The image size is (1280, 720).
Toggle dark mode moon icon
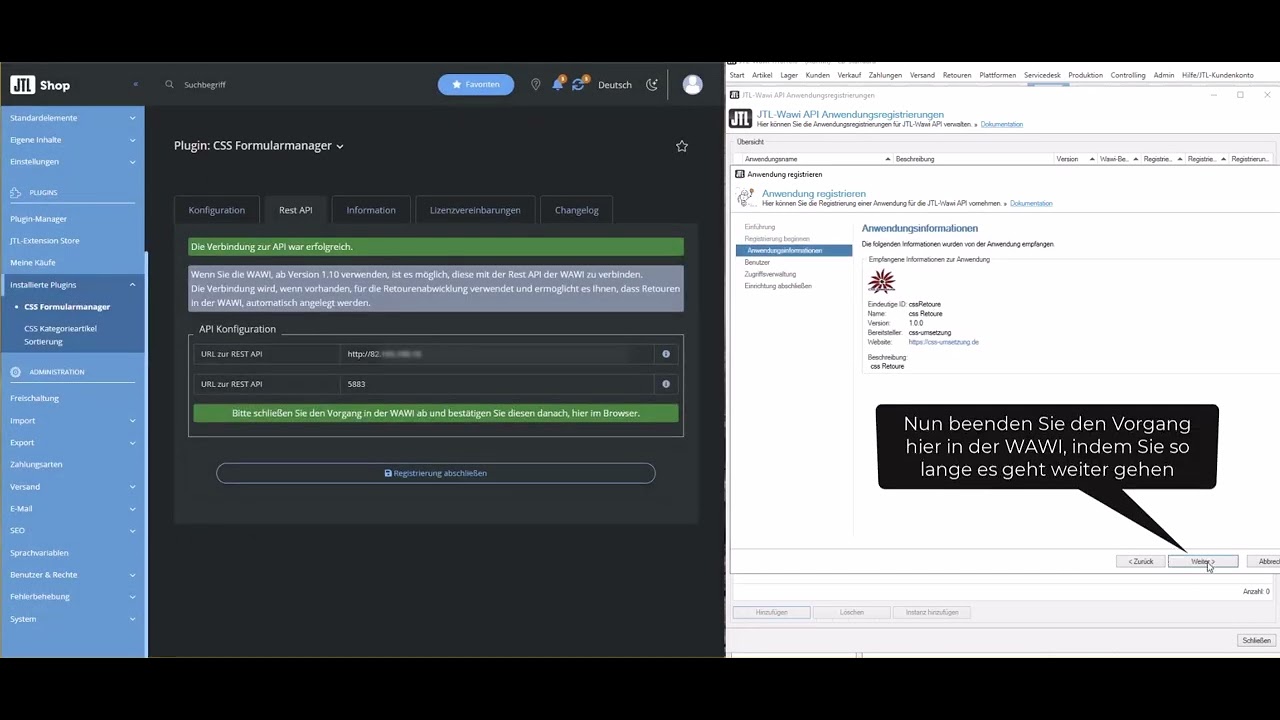click(652, 85)
